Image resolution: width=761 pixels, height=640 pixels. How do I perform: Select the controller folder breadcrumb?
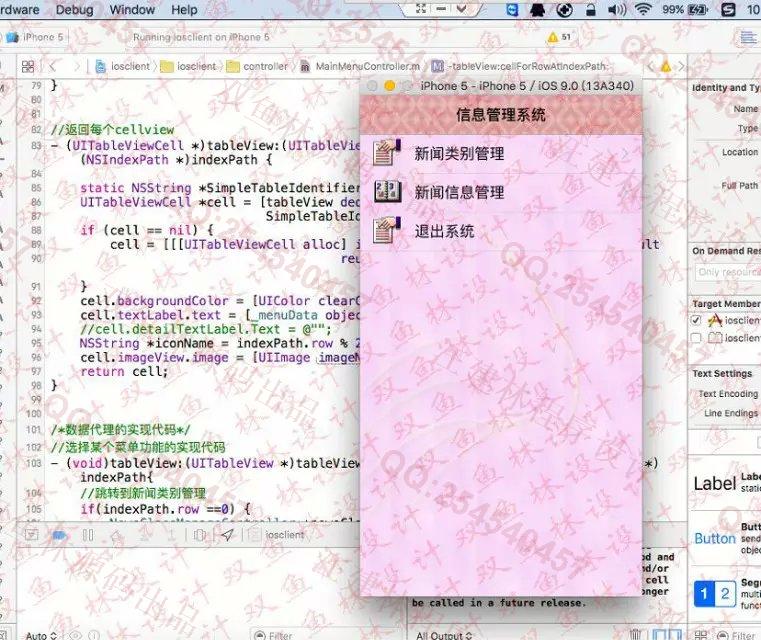(x=257, y=66)
